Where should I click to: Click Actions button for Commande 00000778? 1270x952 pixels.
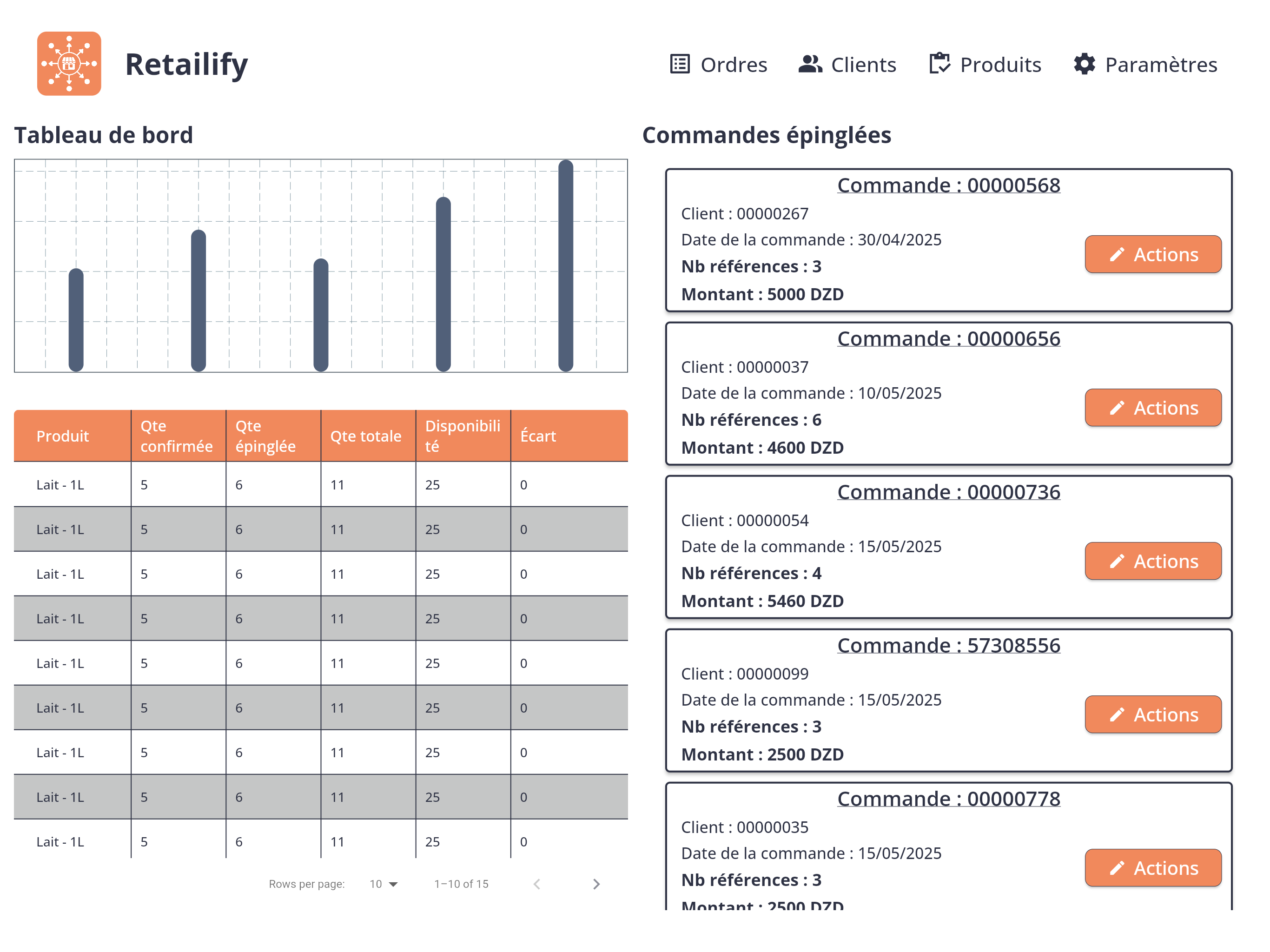point(1153,867)
